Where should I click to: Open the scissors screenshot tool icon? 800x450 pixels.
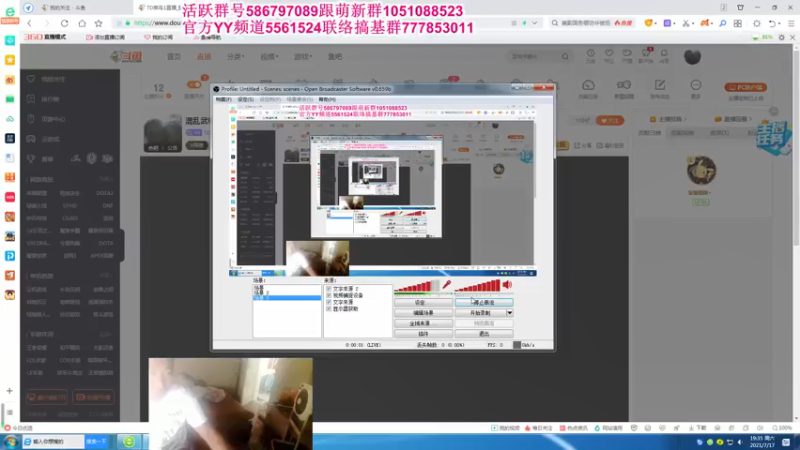tap(686, 23)
